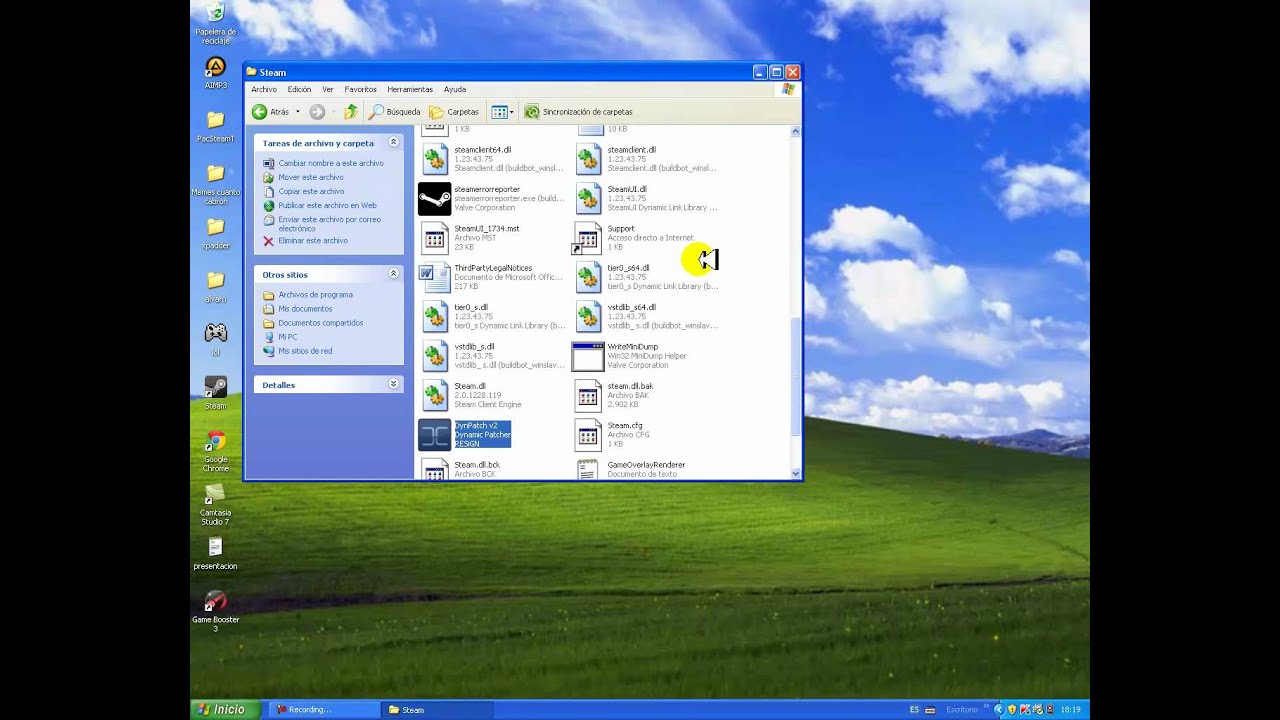Select steamclient.dll file icon
Viewport: 1280px width, 720px height.
pyautogui.click(x=588, y=159)
